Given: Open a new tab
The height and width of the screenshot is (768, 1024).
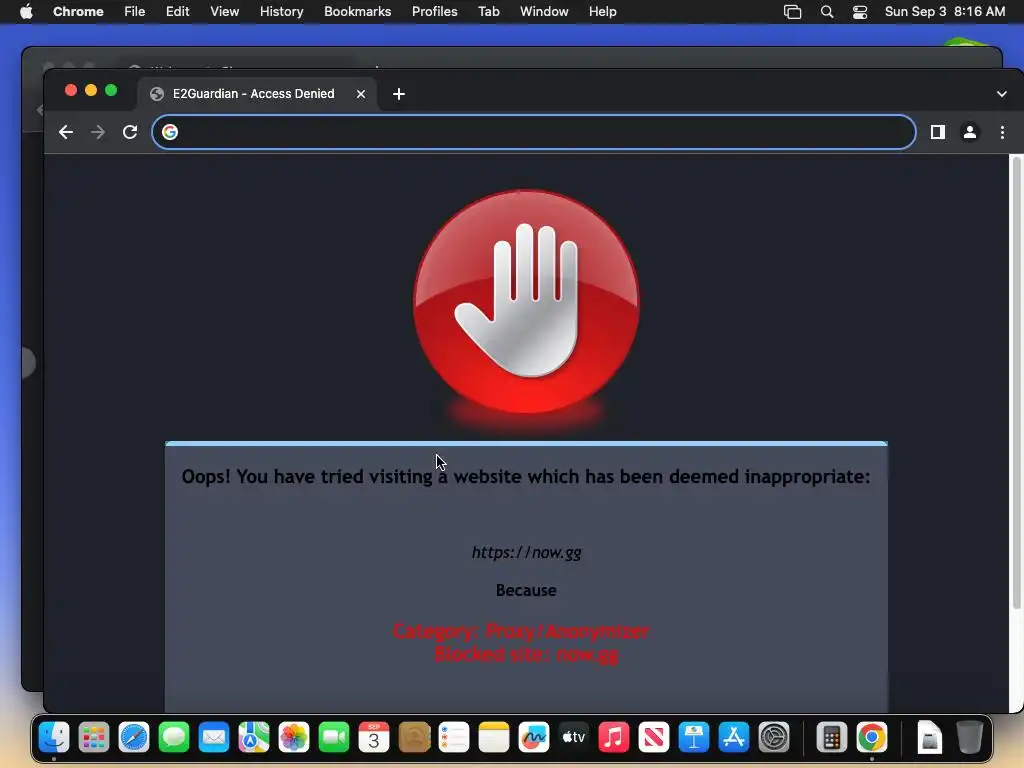Looking at the screenshot, I should [398, 94].
